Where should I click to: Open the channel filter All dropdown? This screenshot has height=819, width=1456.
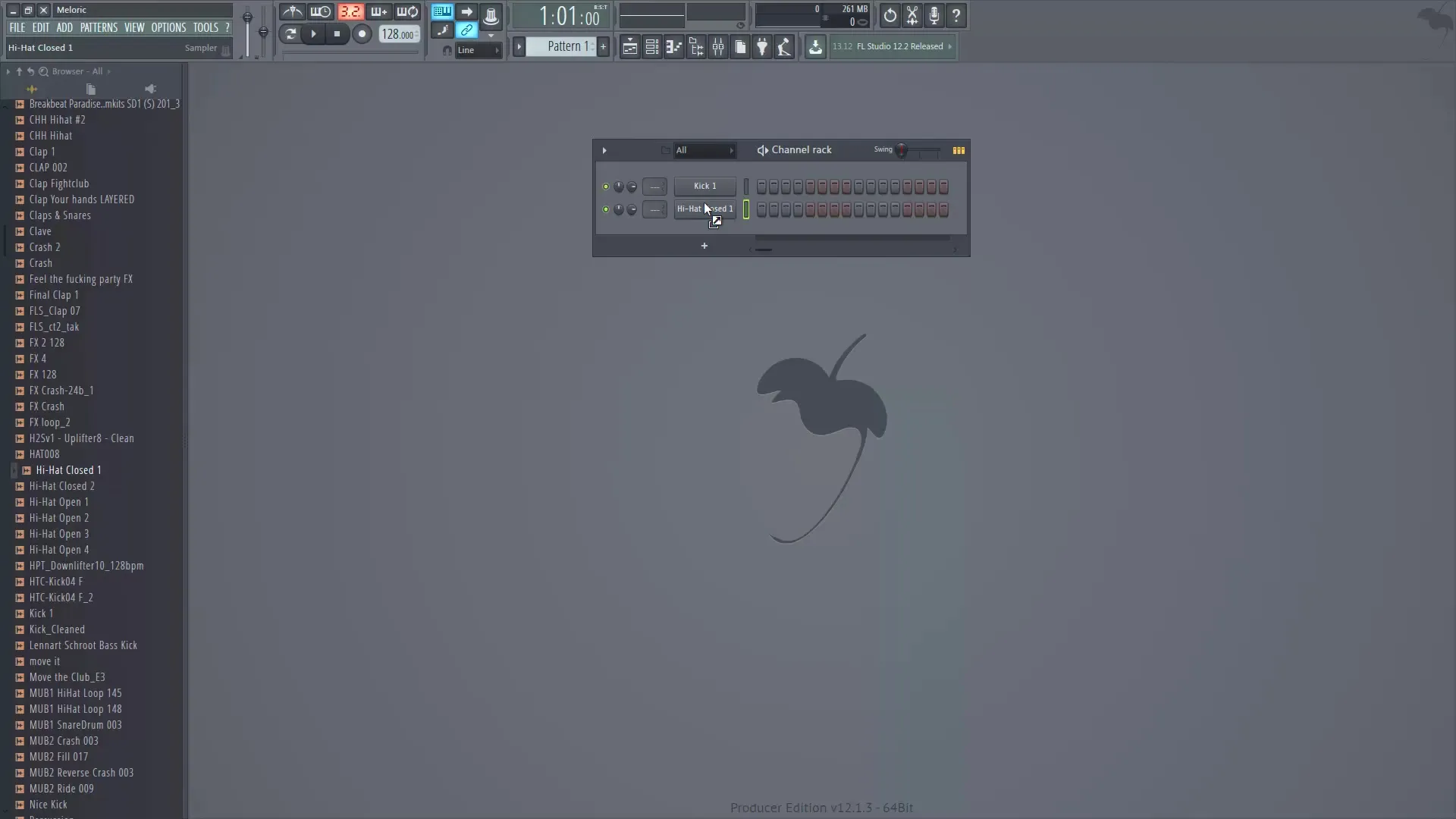(704, 150)
